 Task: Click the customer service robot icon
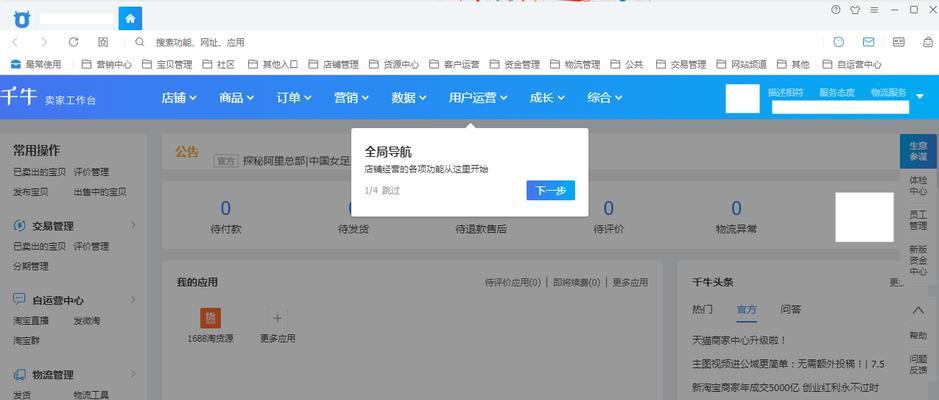coord(928,42)
